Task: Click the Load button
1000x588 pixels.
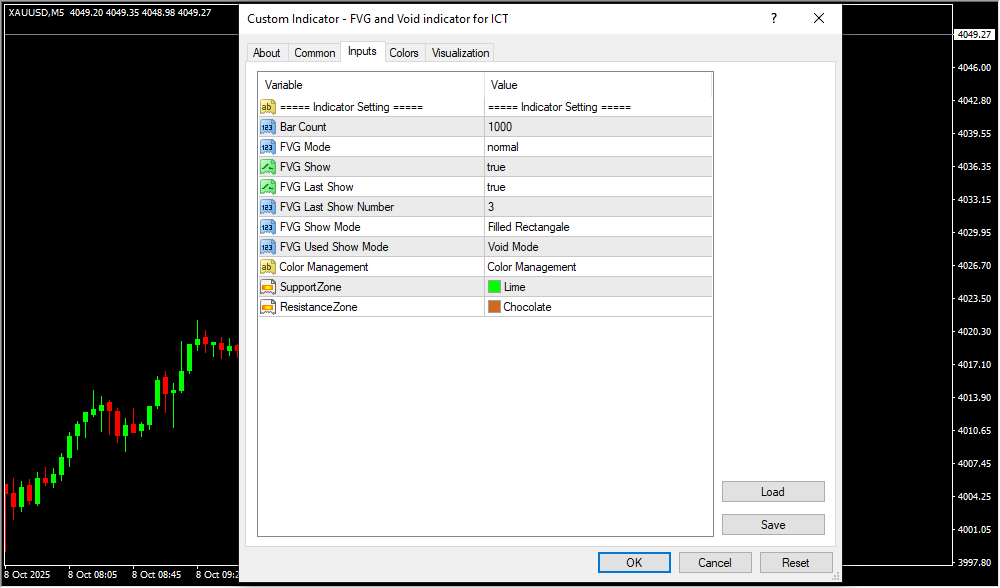Action: 772,492
